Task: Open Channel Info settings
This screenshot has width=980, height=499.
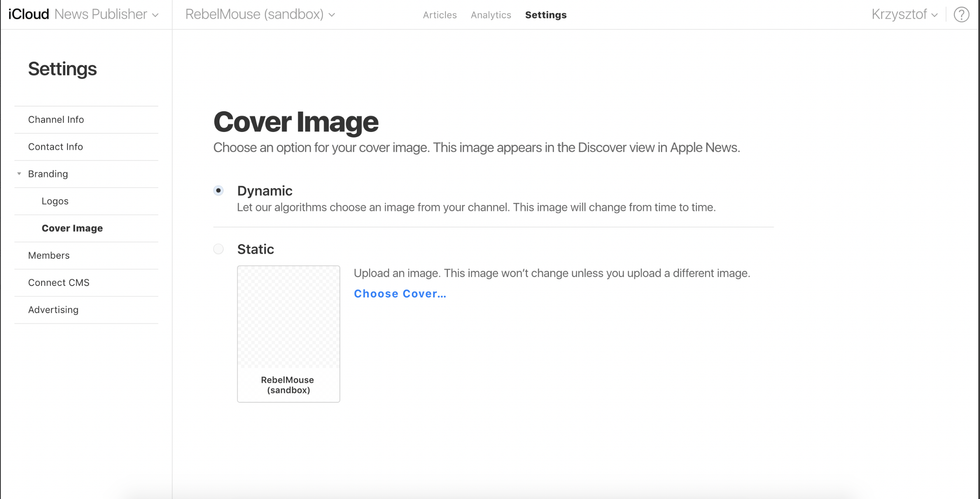Action: click(x=56, y=119)
